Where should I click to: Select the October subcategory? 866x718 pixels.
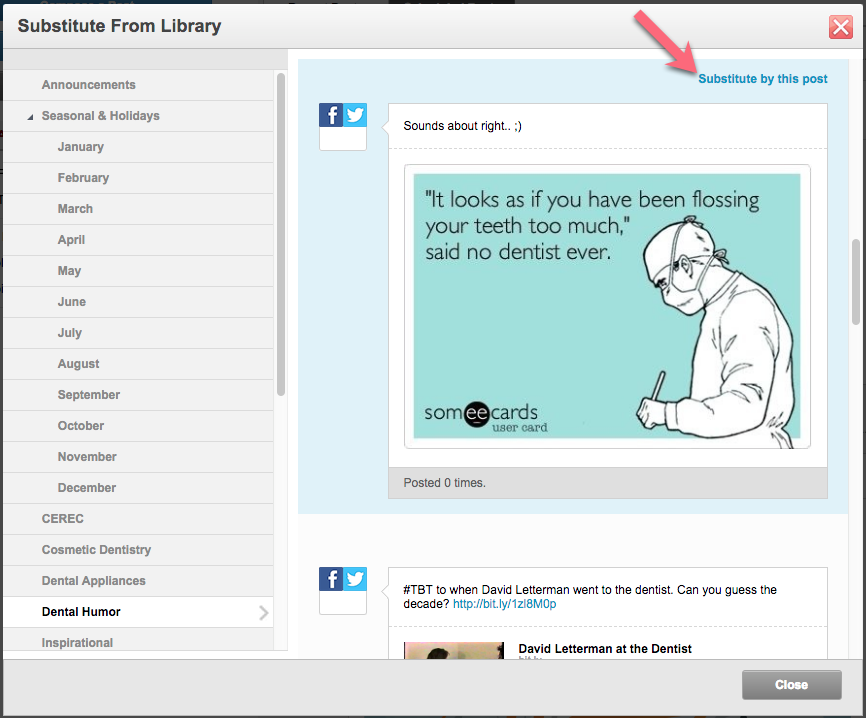pos(138,425)
